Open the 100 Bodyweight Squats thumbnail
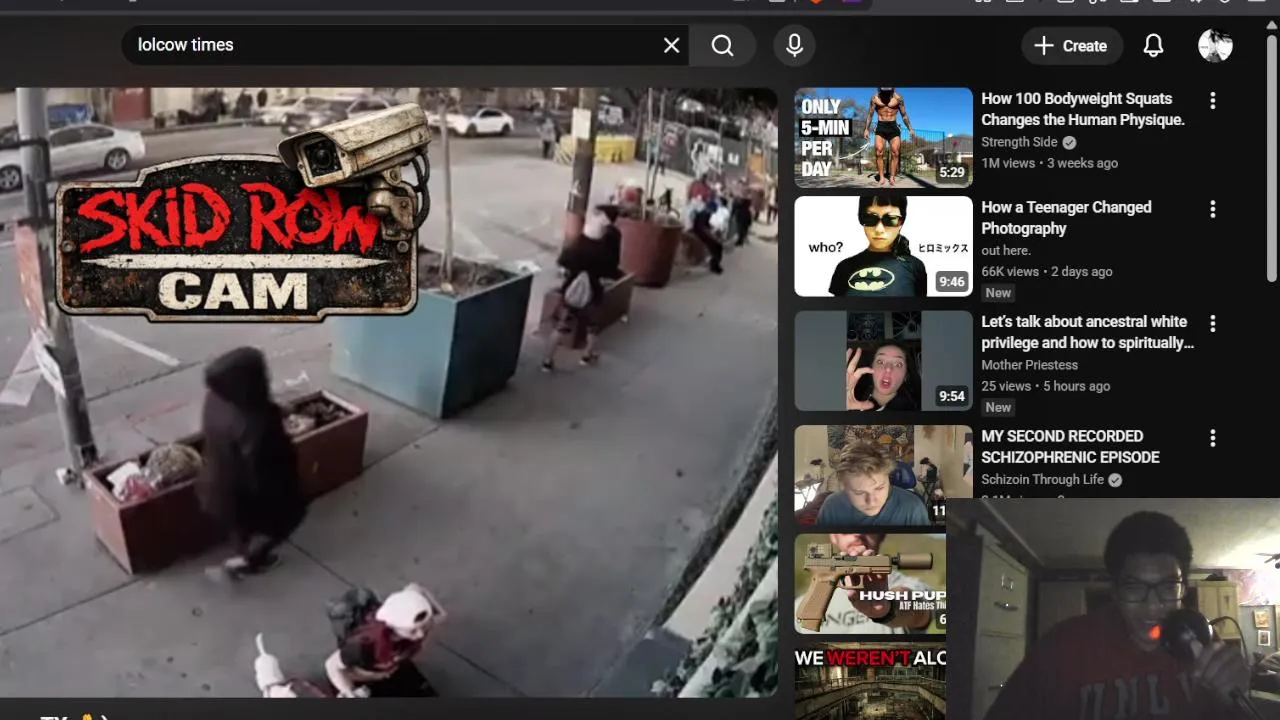Image resolution: width=1280 pixels, height=720 pixels. click(x=883, y=137)
